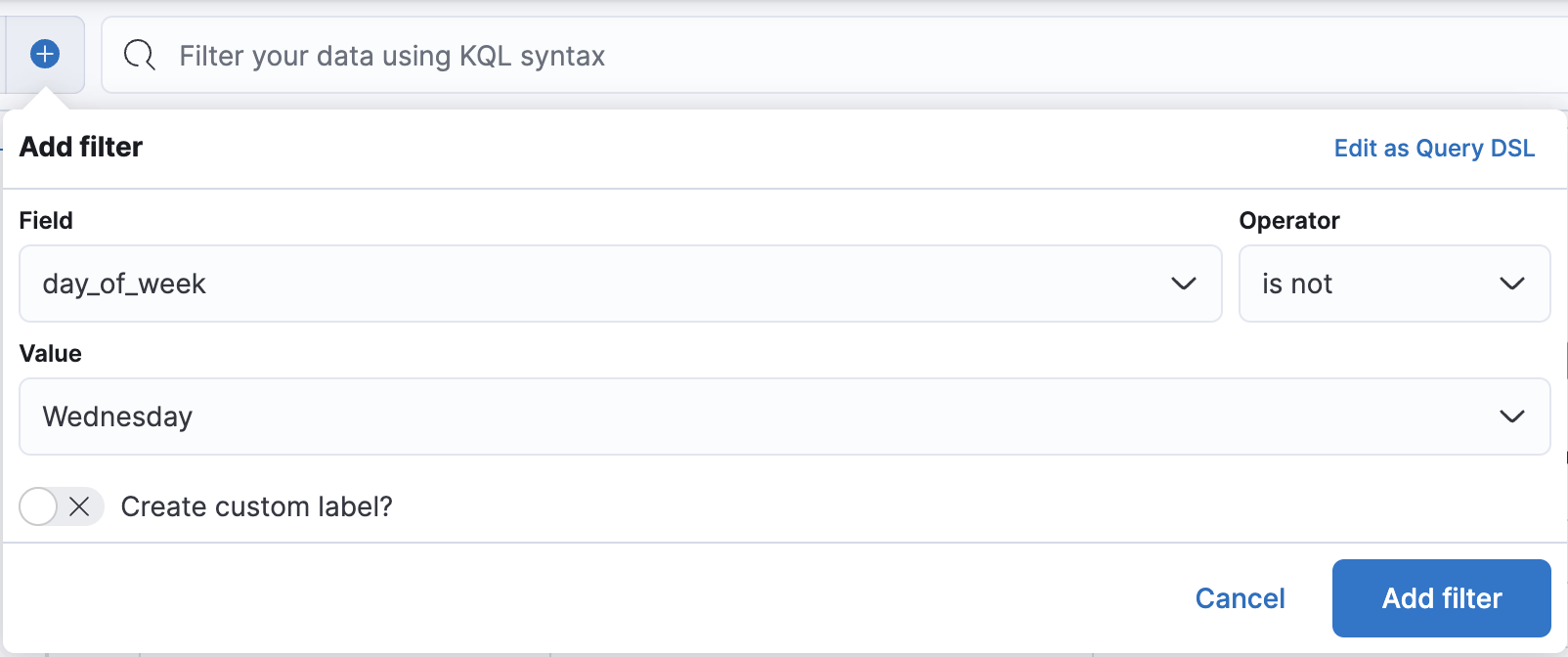This screenshot has height=657, width=1568.
Task: Click the Add filter dialog heading
Action: point(80,147)
